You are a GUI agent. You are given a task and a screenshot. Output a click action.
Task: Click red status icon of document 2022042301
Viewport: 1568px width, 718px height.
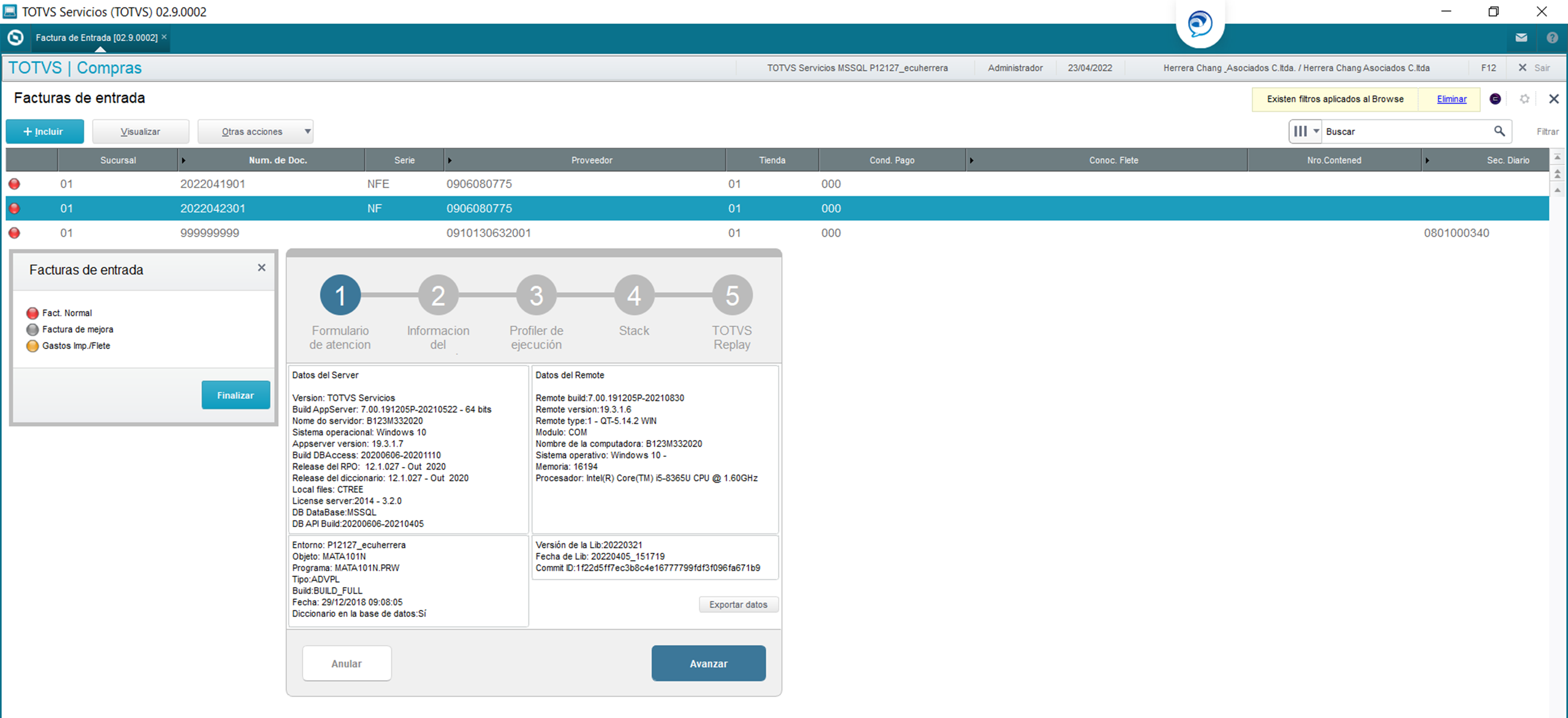pyautogui.click(x=15, y=208)
